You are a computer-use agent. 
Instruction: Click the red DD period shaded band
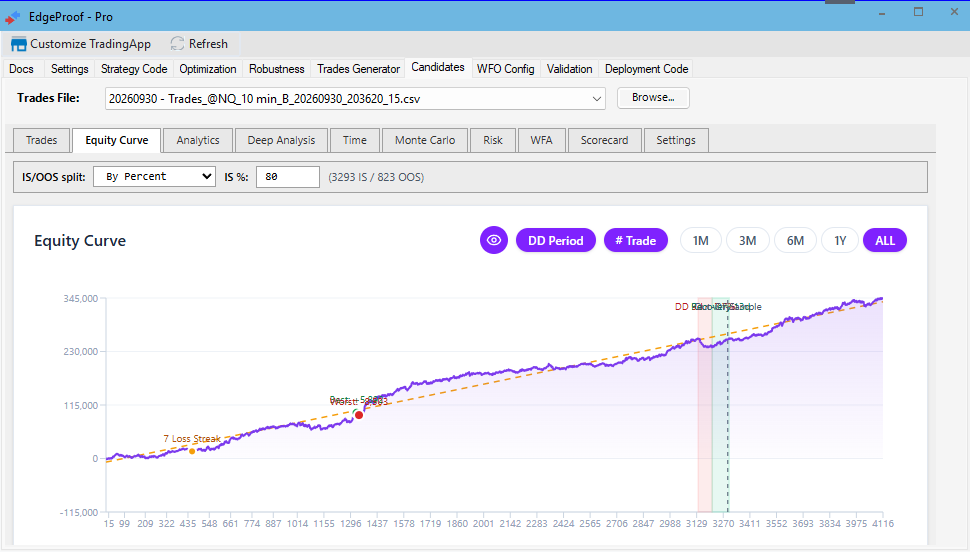click(x=705, y=405)
